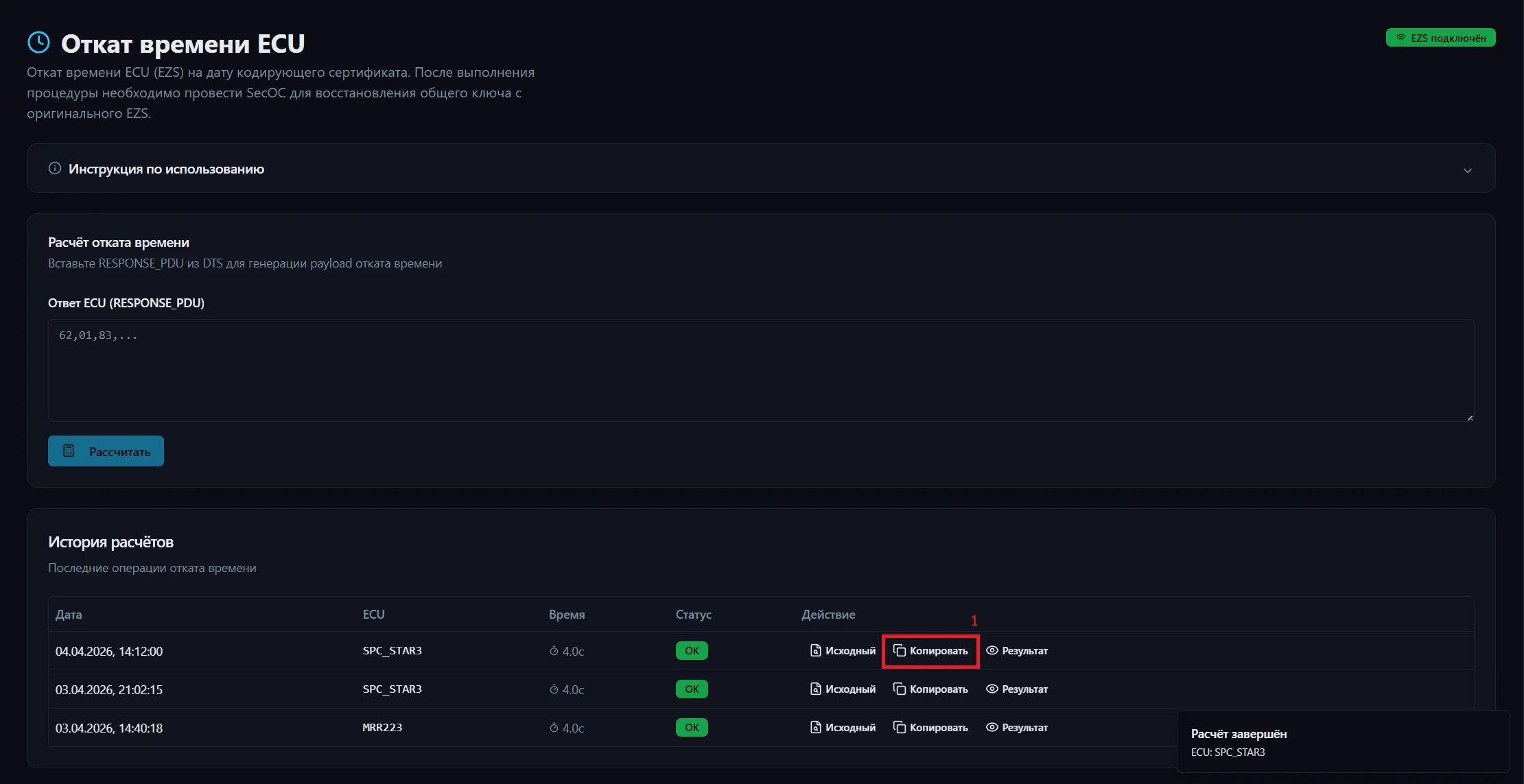The width and height of the screenshot is (1524, 784).
Task: Click the copy icon in the MRR223 row
Action: click(x=900, y=727)
